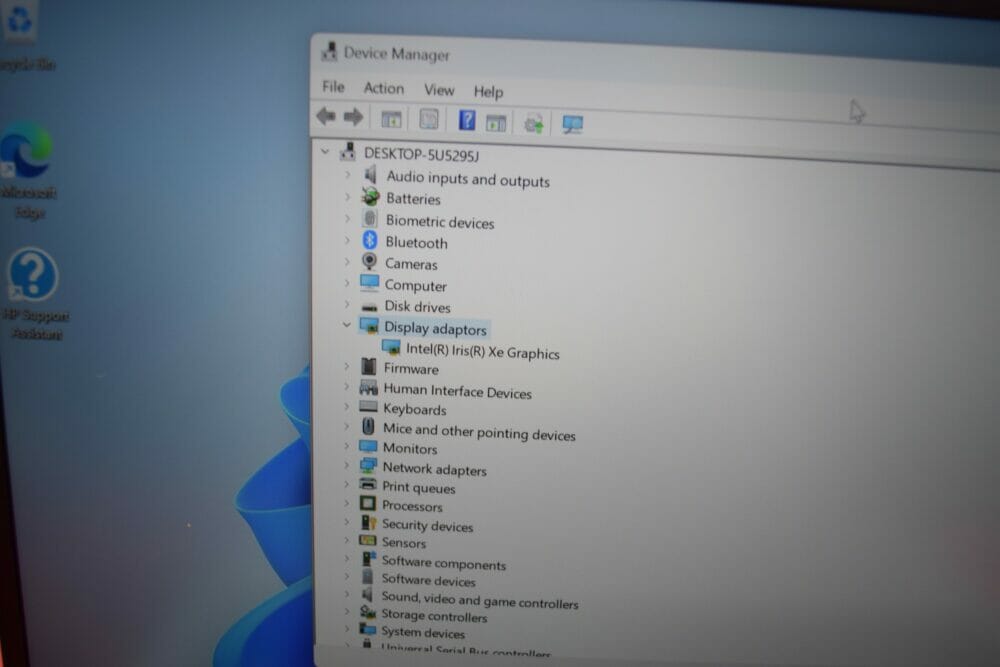Click the monitor icon next to Computer
Screen dimensions: 1000x667
click(369, 283)
